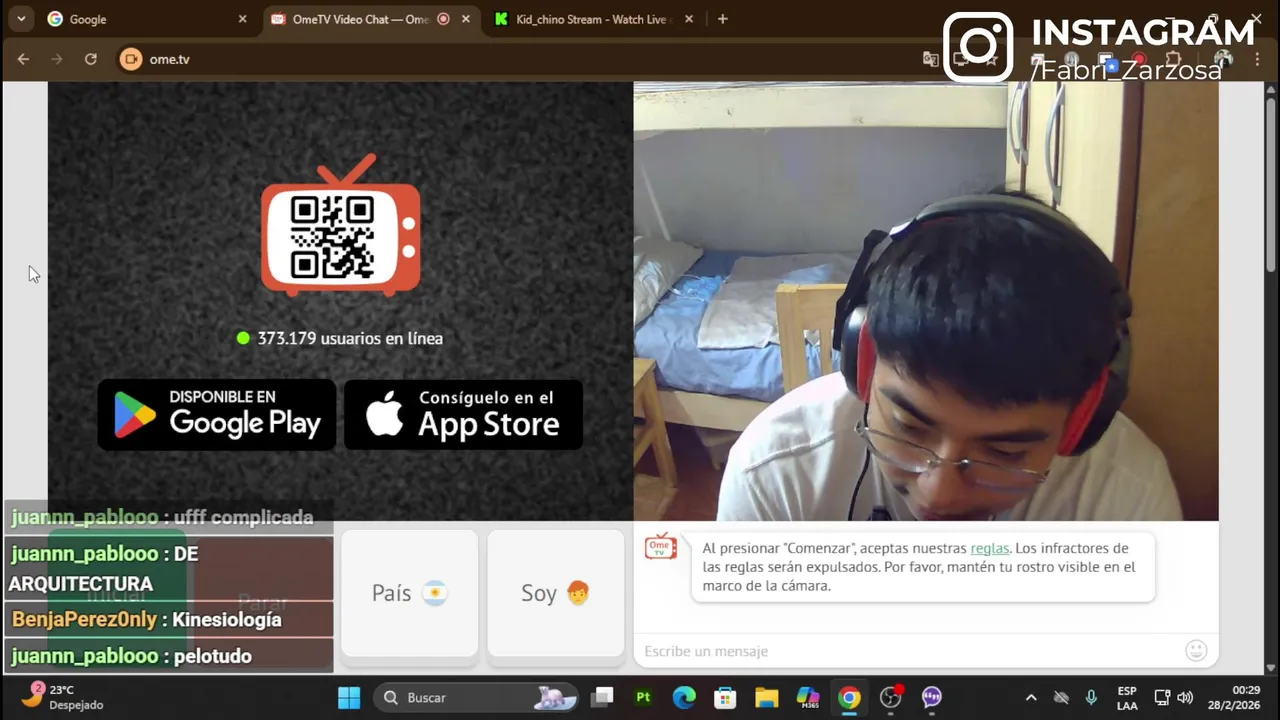Click the ome.tv address bar
The height and width of the screenshot is (720, 1280).
520,59
